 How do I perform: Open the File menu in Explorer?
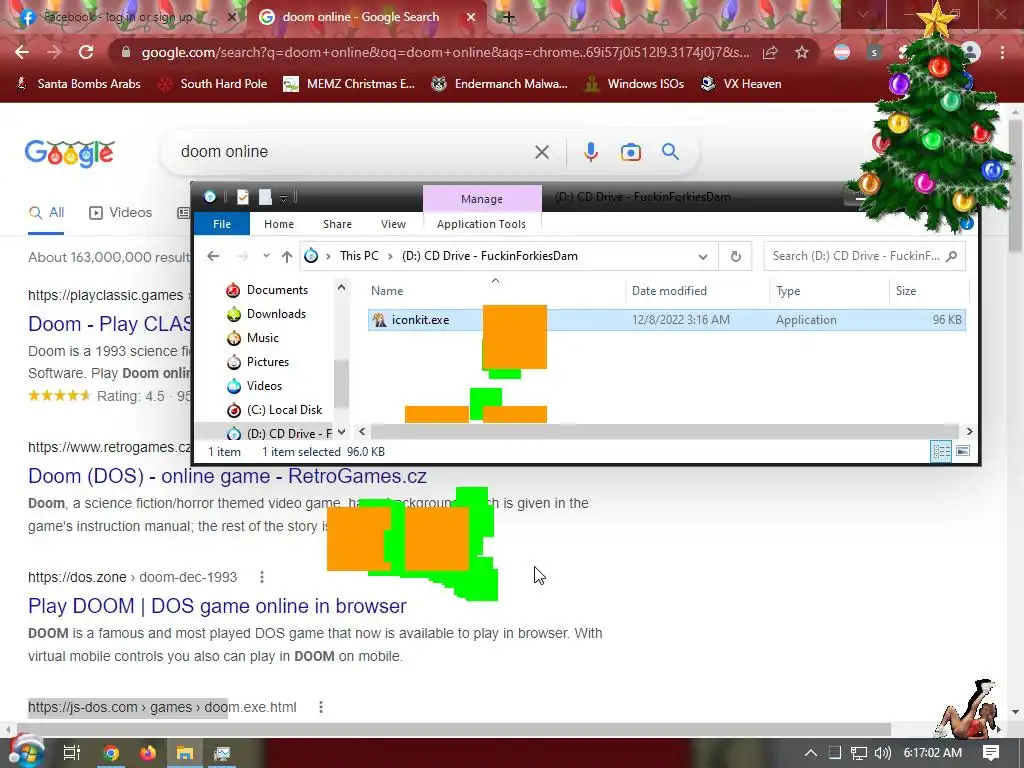coord(222,224)
